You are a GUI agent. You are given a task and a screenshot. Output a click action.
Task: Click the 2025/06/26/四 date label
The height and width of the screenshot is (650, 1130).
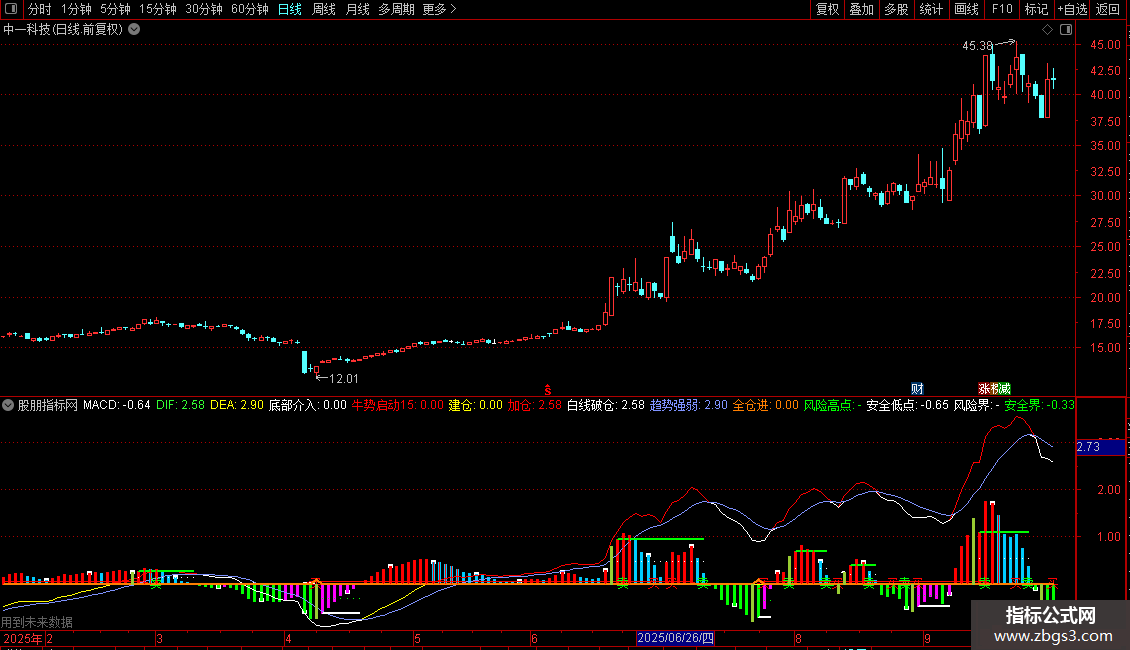point(675,638)
